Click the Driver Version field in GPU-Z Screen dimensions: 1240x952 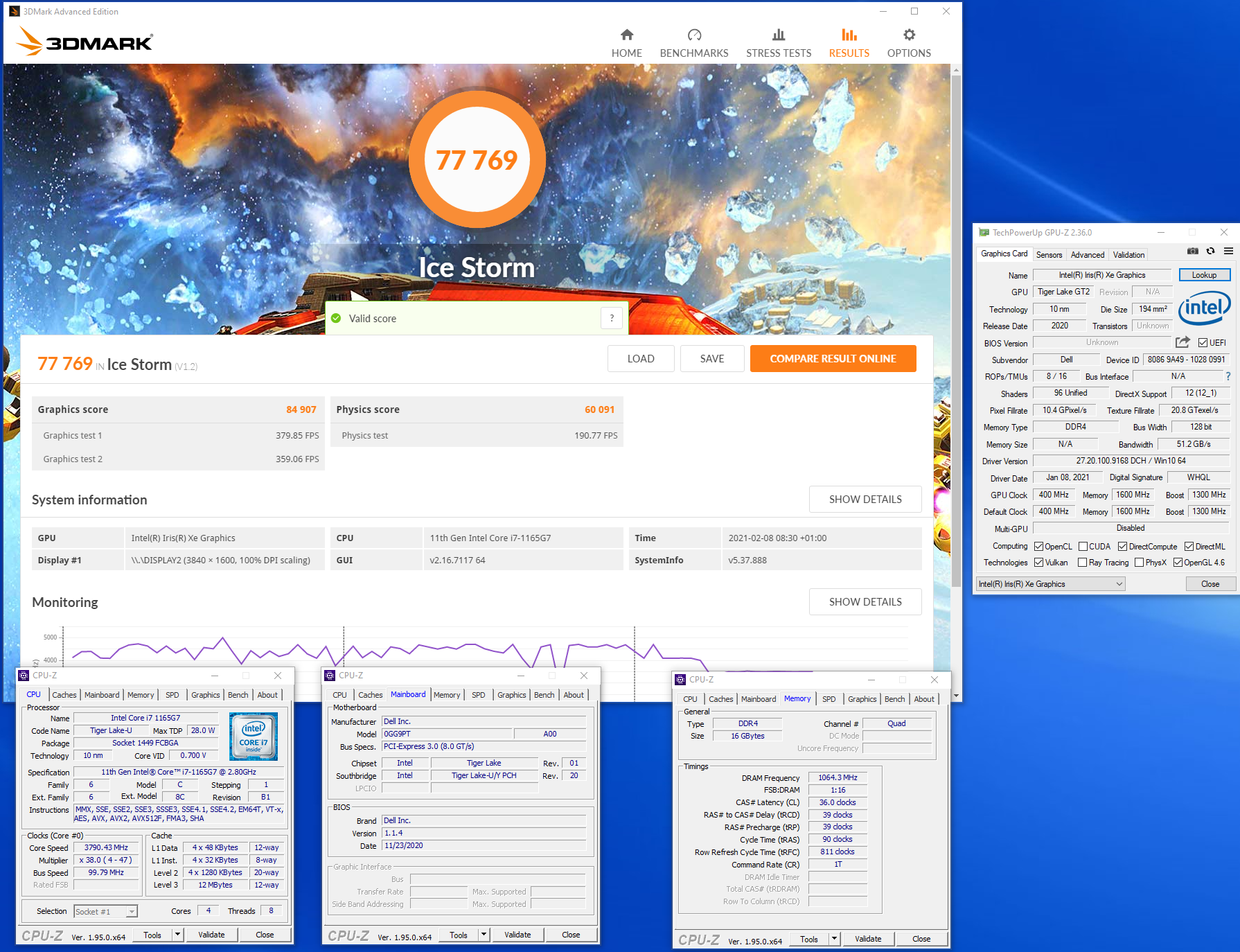[1131, 461]
